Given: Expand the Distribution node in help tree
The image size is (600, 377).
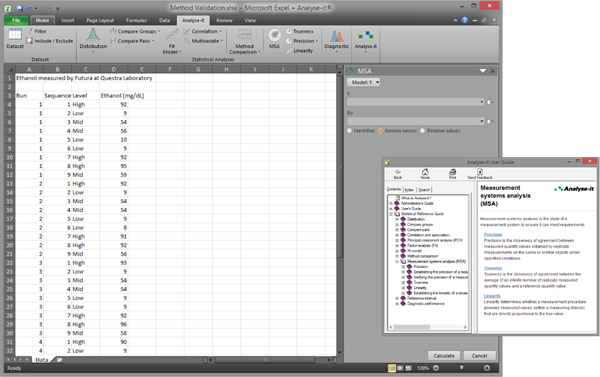Looking at the screenshot, I should tap(397, 219).
